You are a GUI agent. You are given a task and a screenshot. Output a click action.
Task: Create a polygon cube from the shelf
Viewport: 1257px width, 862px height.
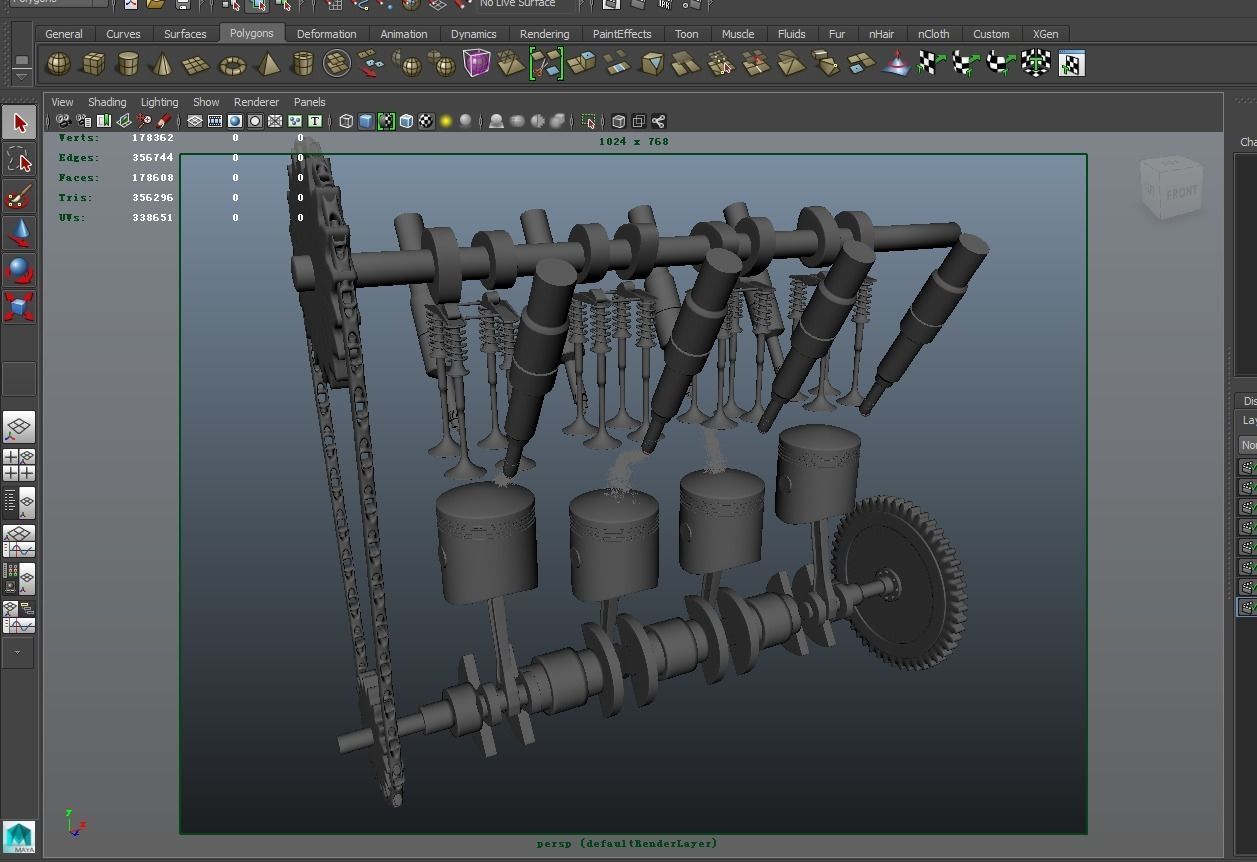tap(93, 63)
